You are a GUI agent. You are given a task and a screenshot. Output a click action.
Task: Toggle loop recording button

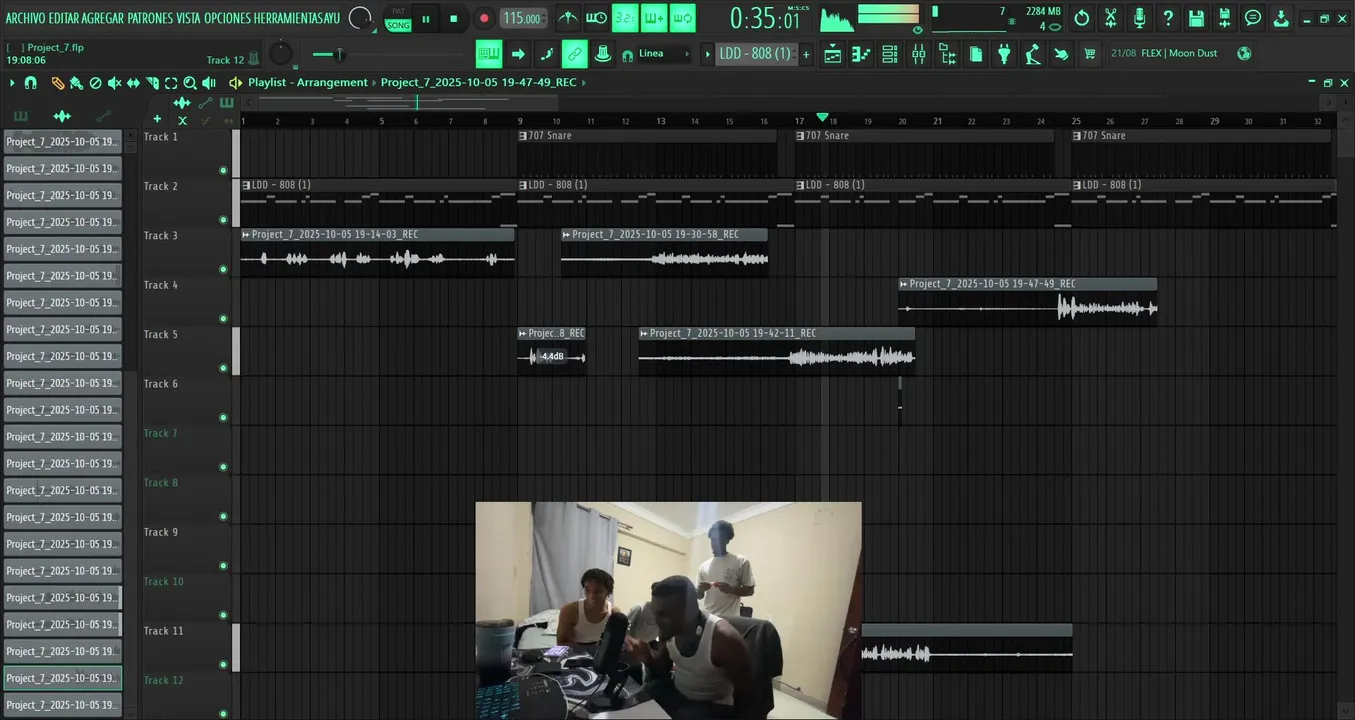(x=683, y=18)
